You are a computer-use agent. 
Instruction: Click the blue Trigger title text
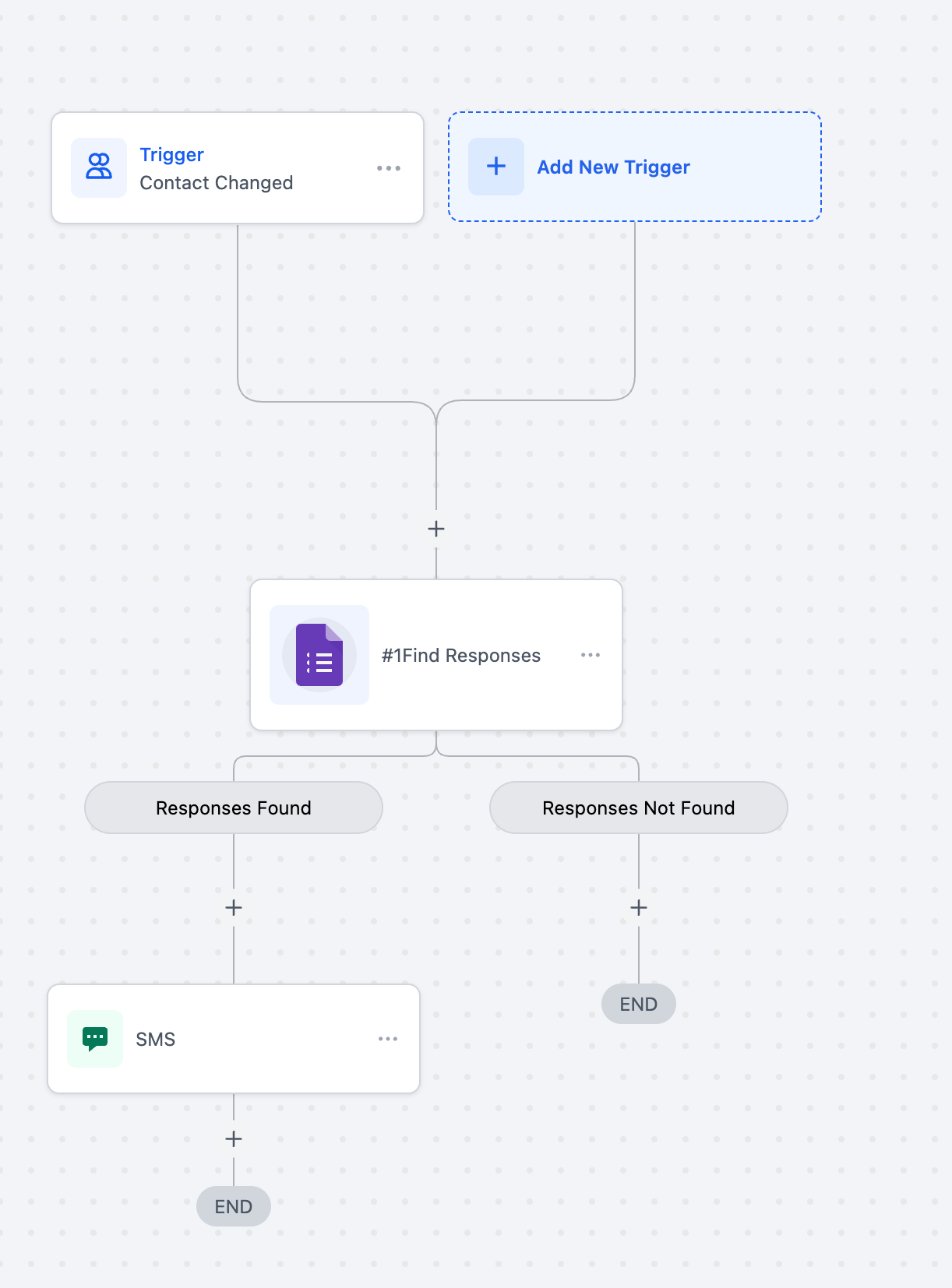(x=171, y=155)
